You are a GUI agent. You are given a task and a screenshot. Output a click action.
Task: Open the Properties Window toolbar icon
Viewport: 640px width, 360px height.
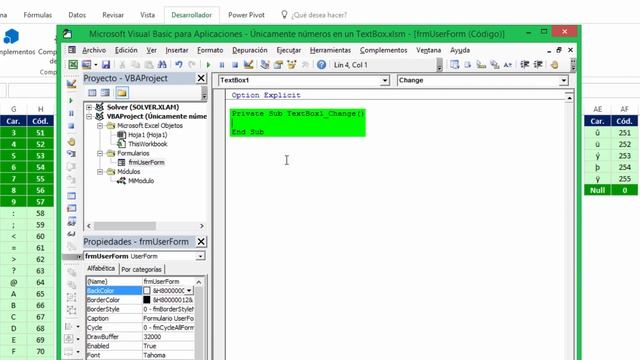tap(278, 64)
